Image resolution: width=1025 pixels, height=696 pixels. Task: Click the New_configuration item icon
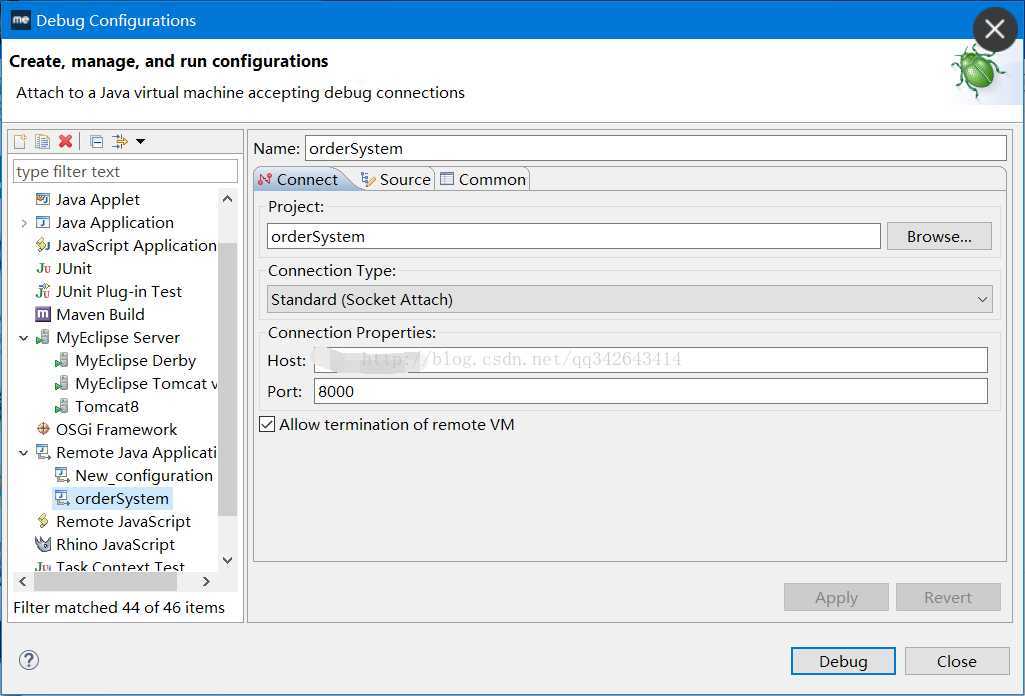click(x=62, y=475)
